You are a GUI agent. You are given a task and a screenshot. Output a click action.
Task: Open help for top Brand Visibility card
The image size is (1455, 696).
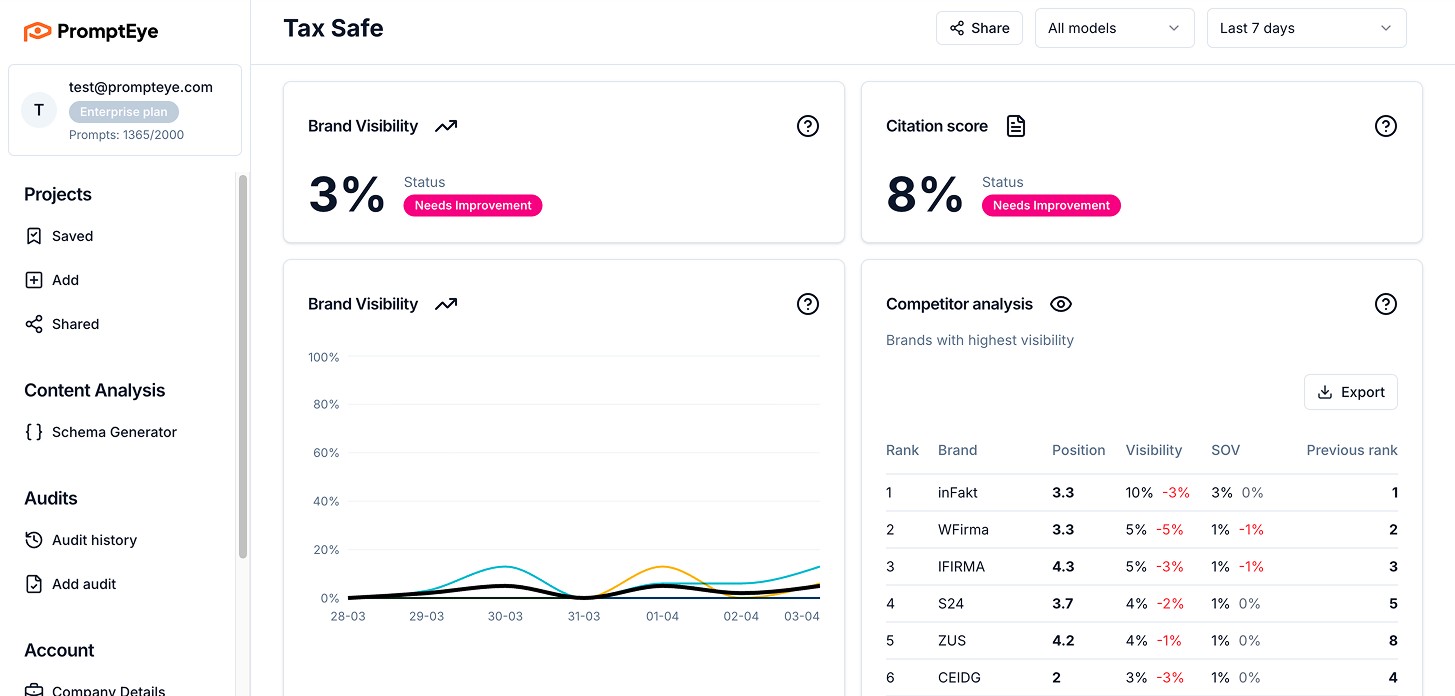(808, 126)
